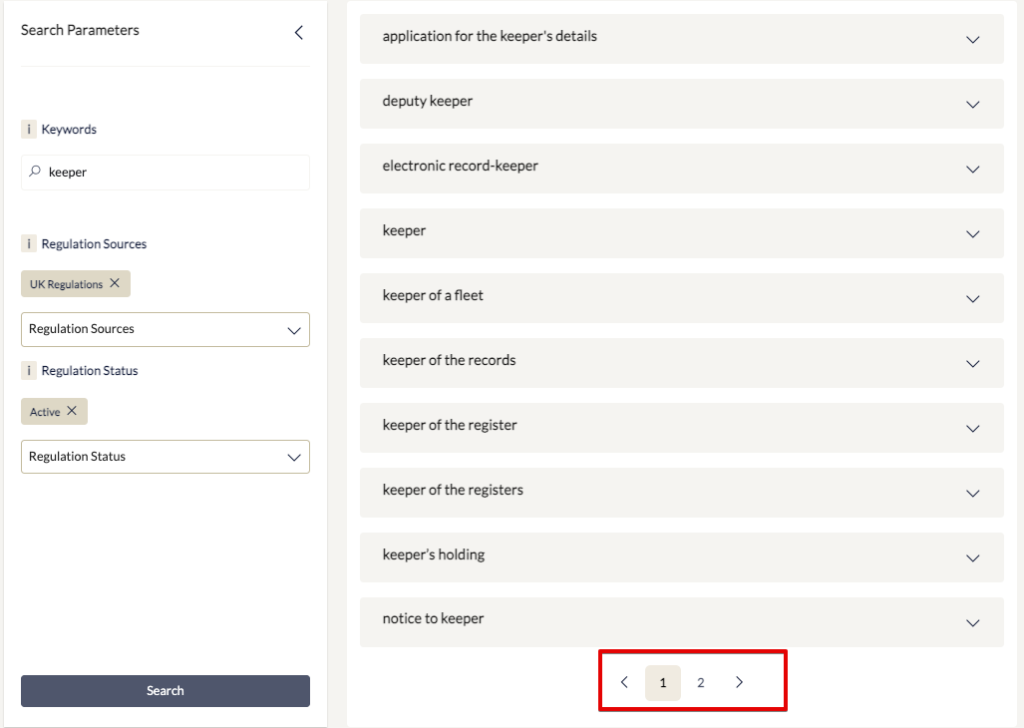Click the UK Regulations tag label
This screenshot has width=1024, height=728.
coord(66,284)
